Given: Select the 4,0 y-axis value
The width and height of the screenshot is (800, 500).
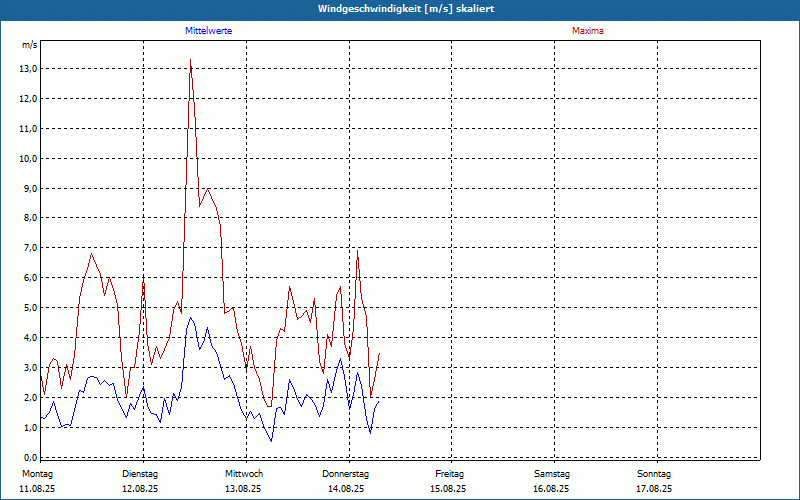Looking at the screenshot, I should [x=30, y=338].
